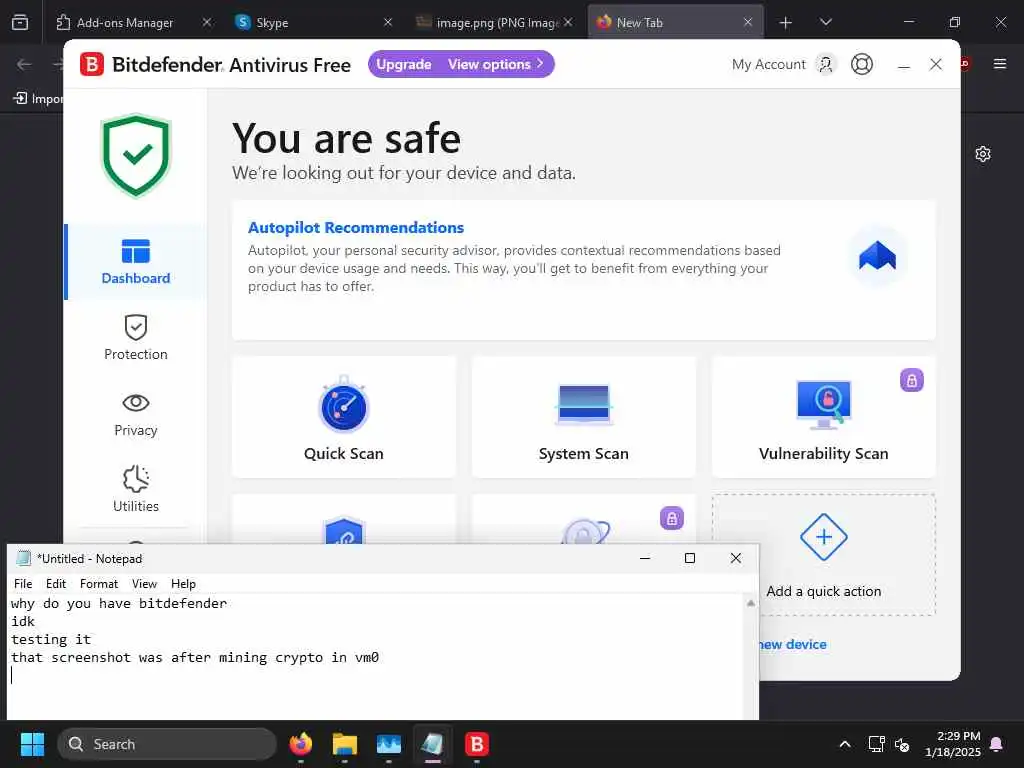Click the Notepad scrollbar up arrow
This screenshot has width=1024, height=768.
(751, 603)
